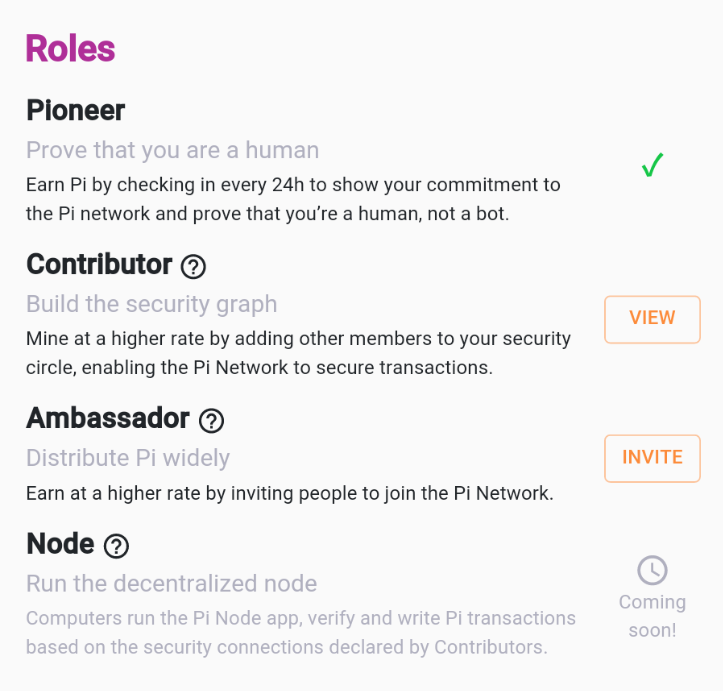Click the Node role title
723x691 pixels.
coord(60,544)
